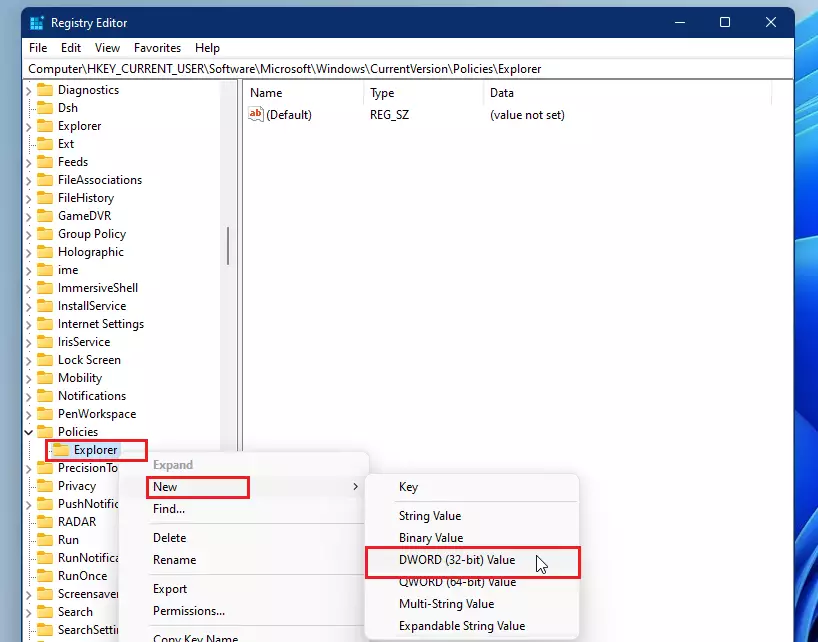
Task: Click the ime folder icon
Action: point(45,270)
